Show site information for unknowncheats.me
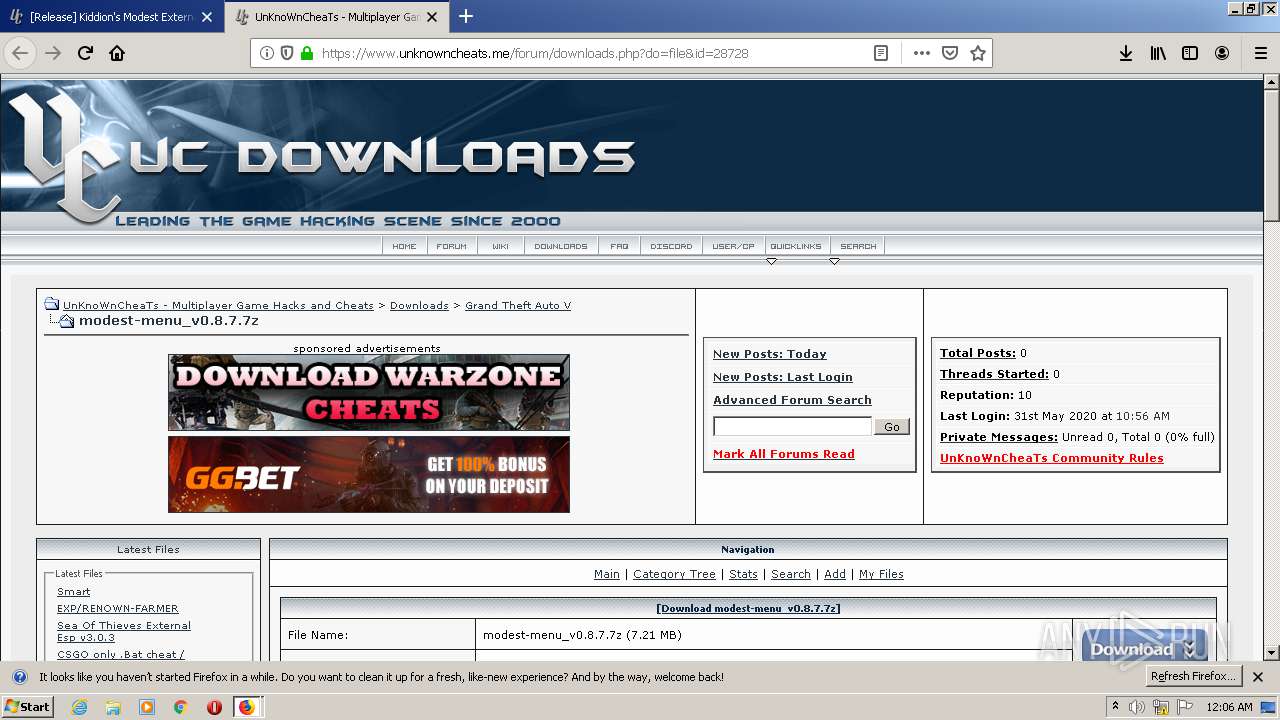 (267, 53)
